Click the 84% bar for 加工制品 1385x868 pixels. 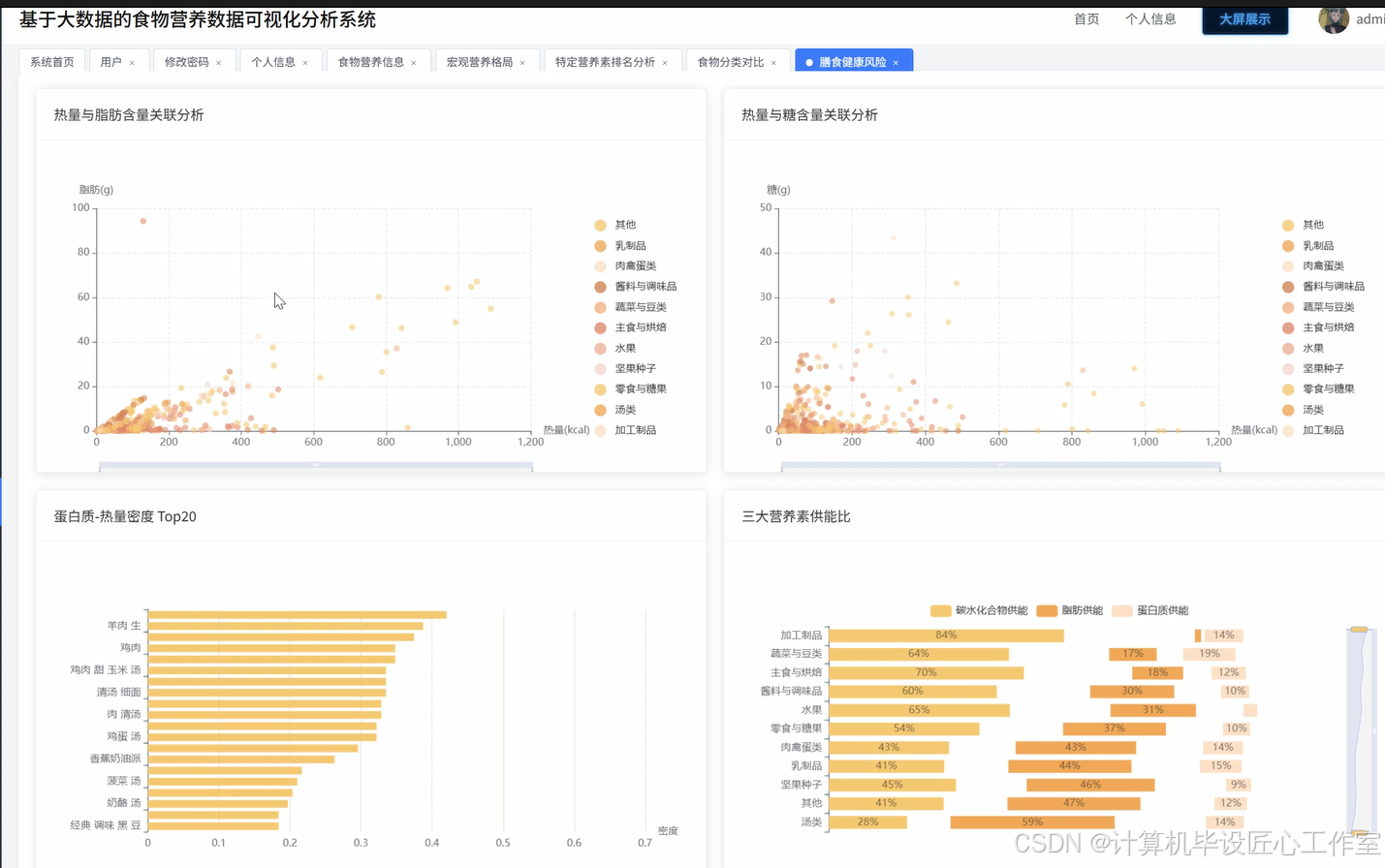pyautogui.click(x=946, y=635)
